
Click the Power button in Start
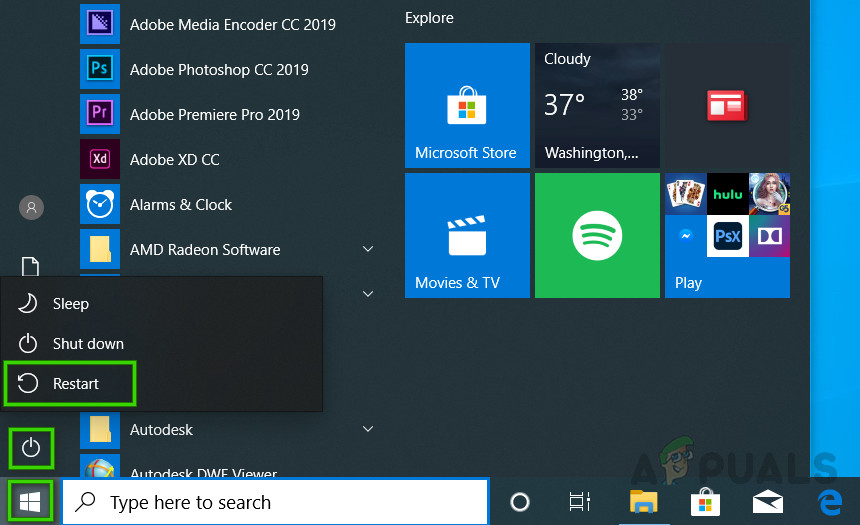pos(31,448)
